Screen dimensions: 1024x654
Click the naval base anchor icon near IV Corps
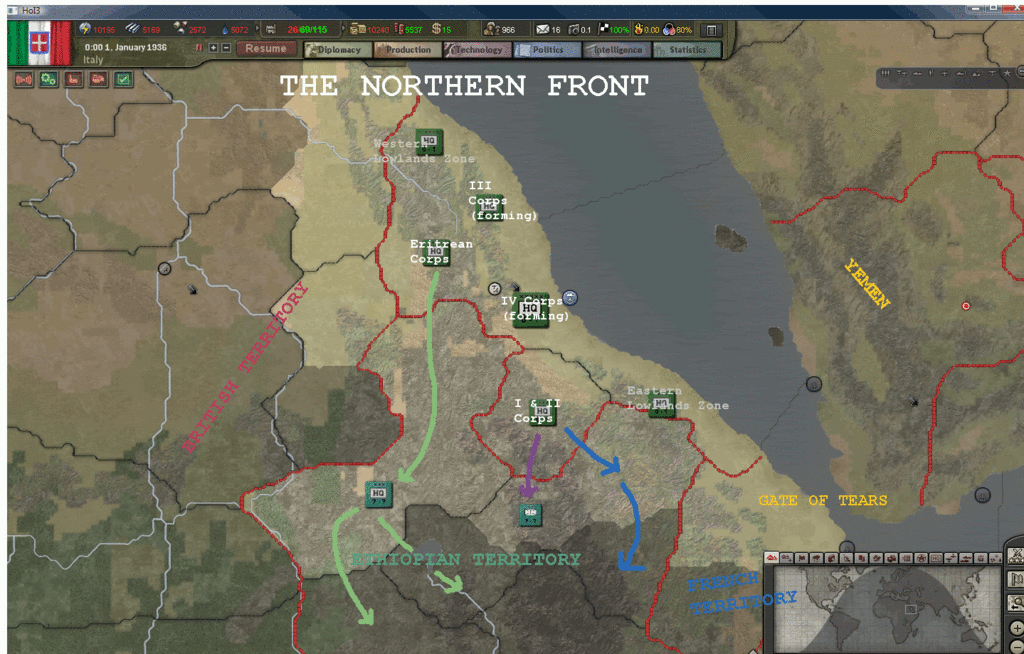pos(570,298)
